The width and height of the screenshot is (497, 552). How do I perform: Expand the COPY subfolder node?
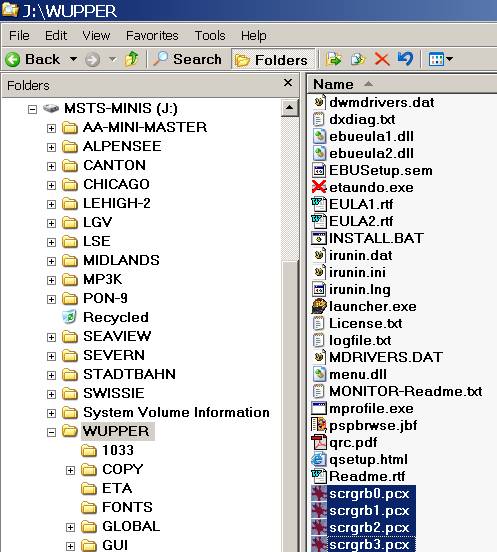(70, 471)
